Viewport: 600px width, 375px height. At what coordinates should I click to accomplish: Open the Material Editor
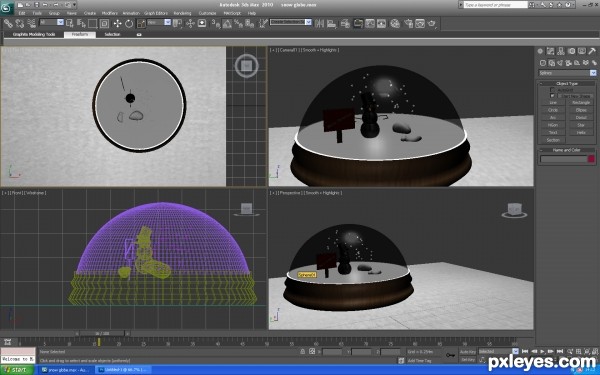395,24
